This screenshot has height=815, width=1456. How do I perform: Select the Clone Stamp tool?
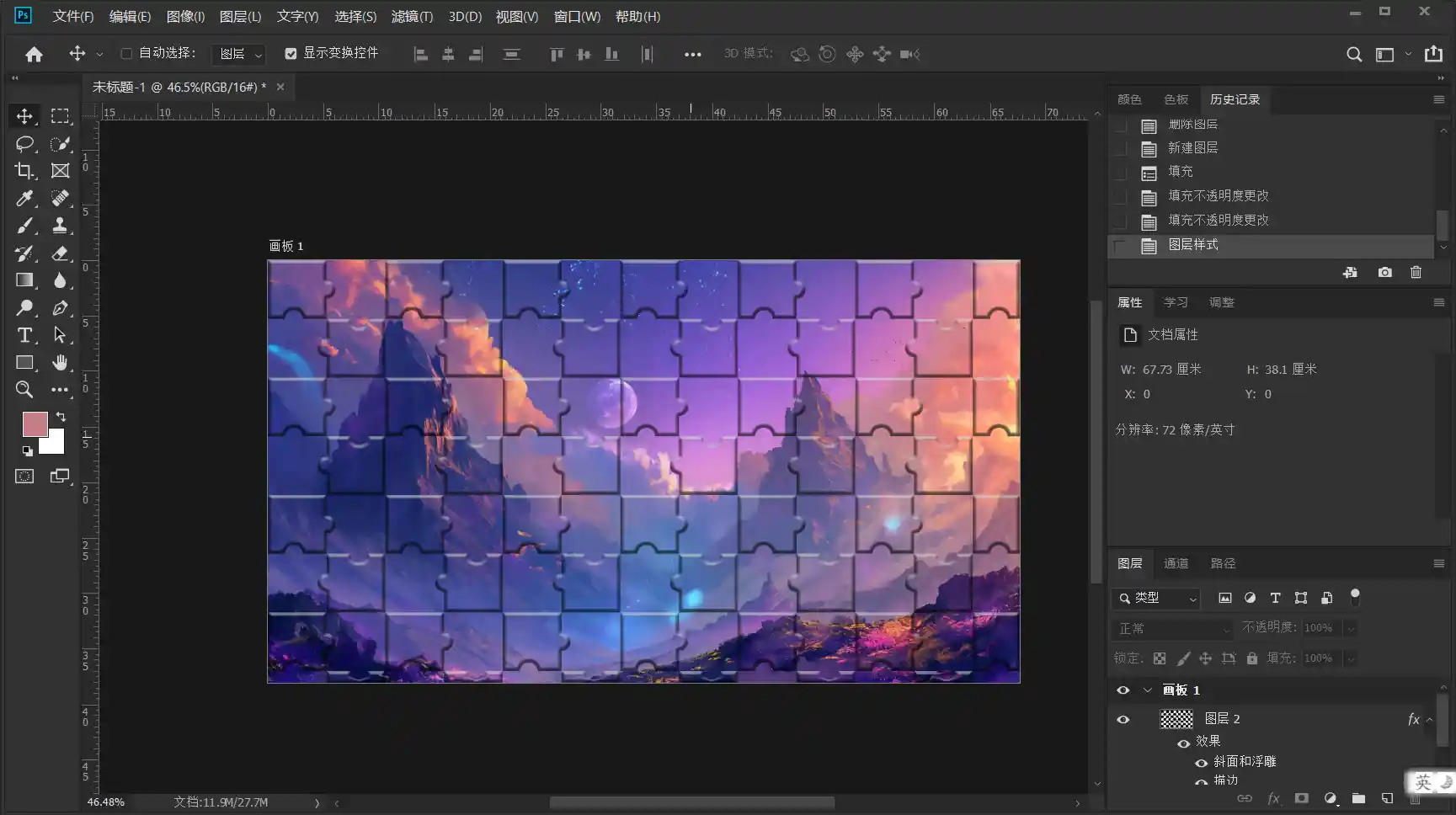60,226
